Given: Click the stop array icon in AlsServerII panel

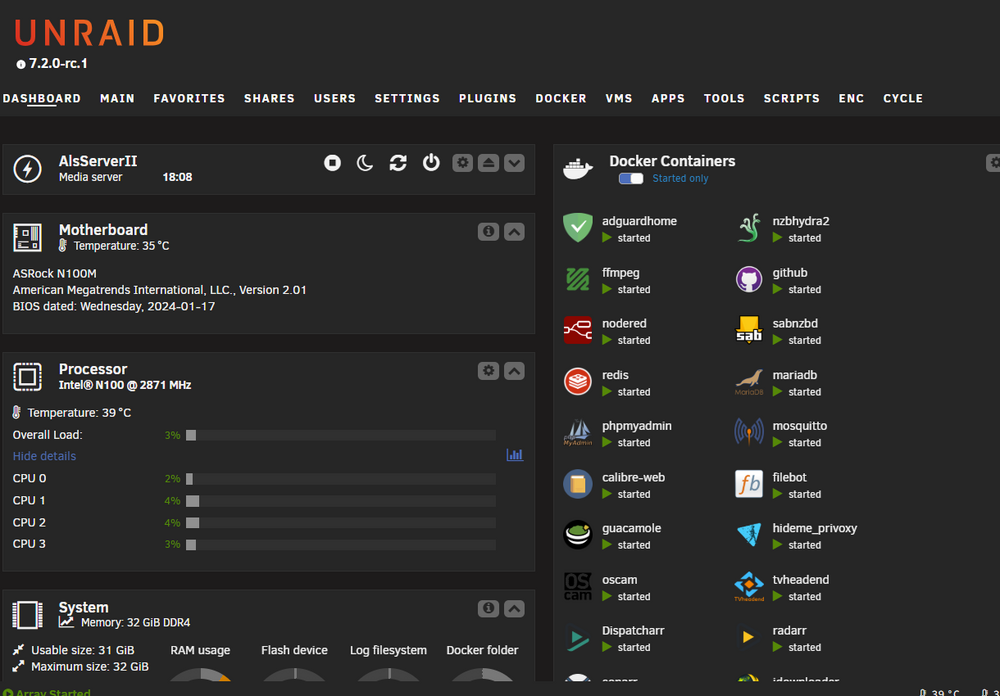Looking at the screenshot, I should pos(332,163).
